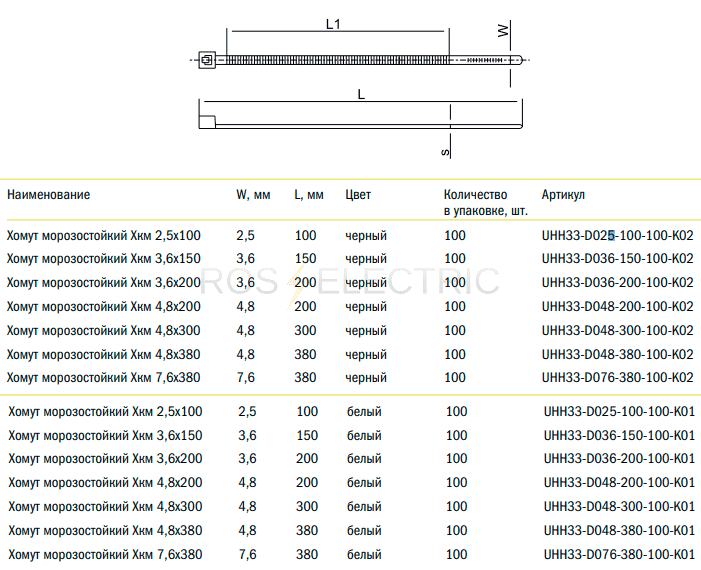The width and height of the screenshot is (701, 570).
Task: Click the cable tie head in the top drawing
Action: point(207,59)
